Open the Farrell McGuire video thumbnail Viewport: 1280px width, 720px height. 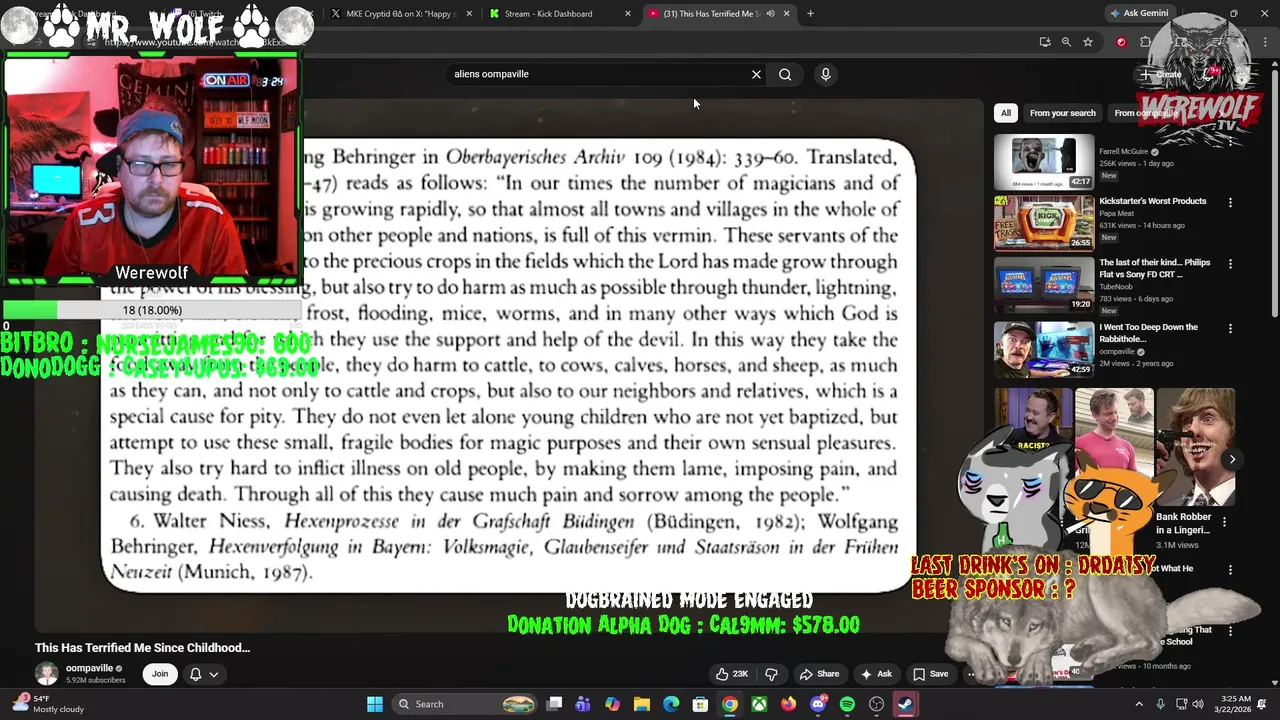coord(1044,161)
